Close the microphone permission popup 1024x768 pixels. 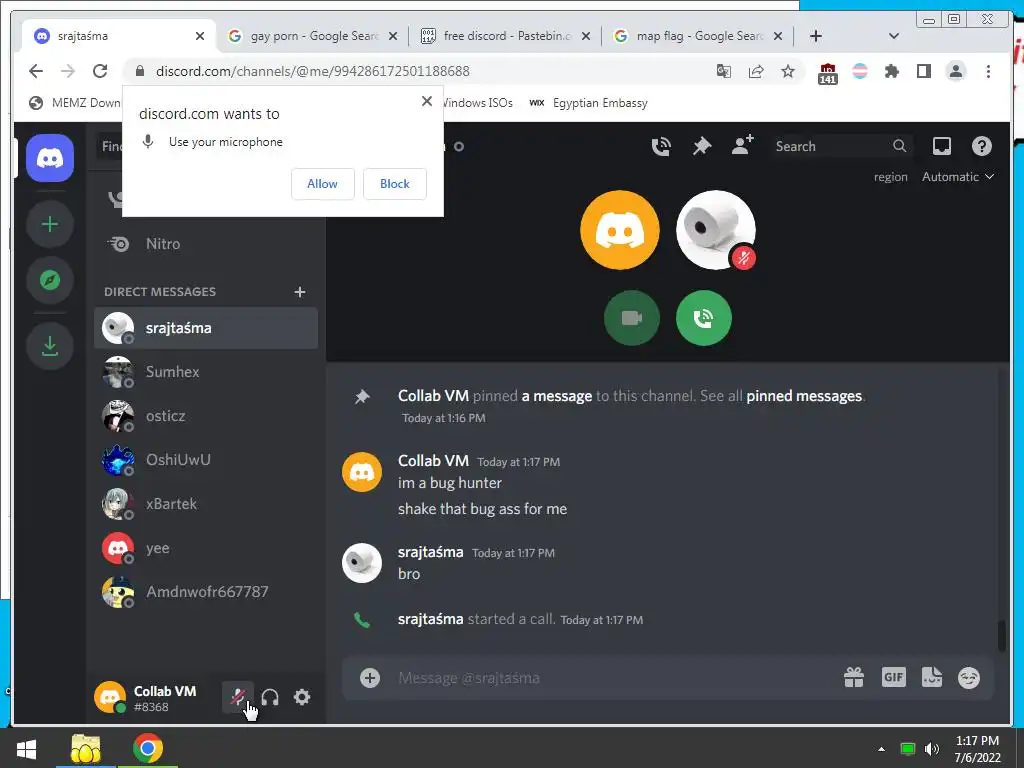pos(426,101)
